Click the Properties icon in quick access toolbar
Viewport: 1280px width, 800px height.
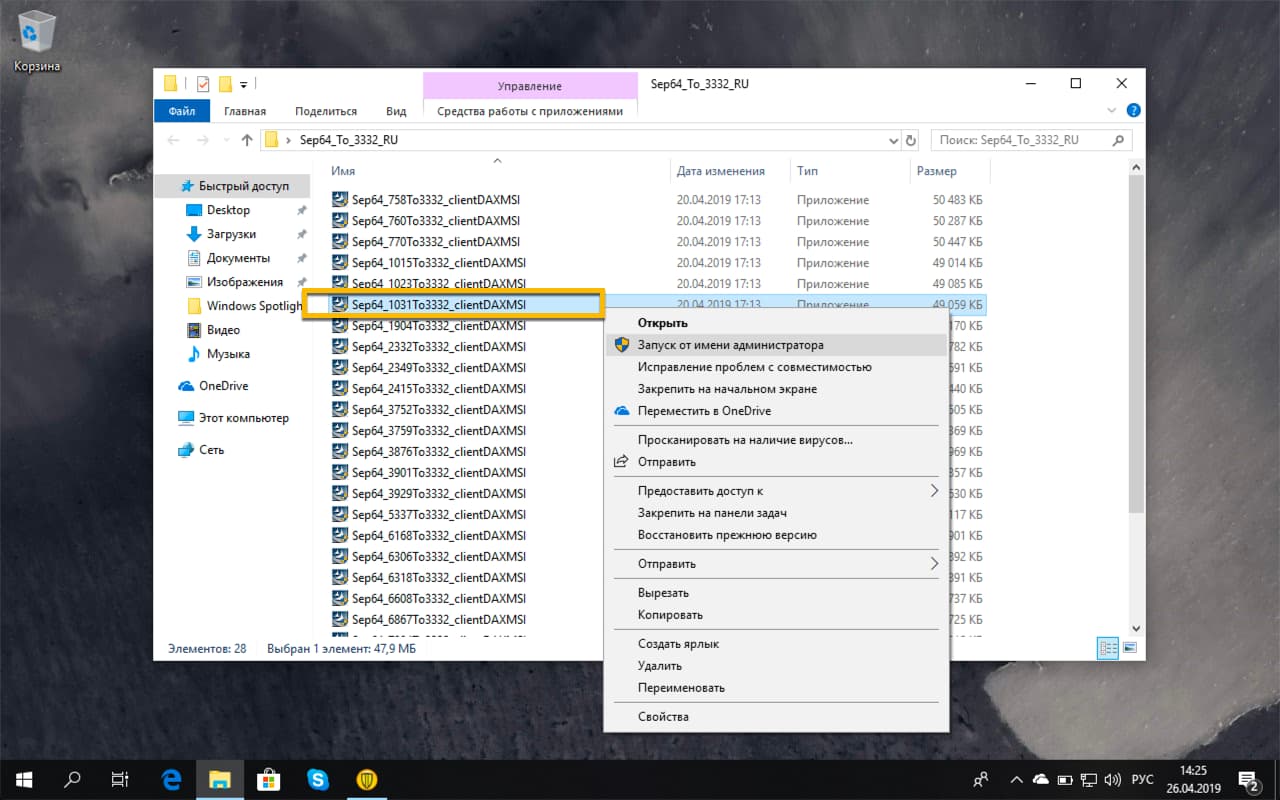202,86
